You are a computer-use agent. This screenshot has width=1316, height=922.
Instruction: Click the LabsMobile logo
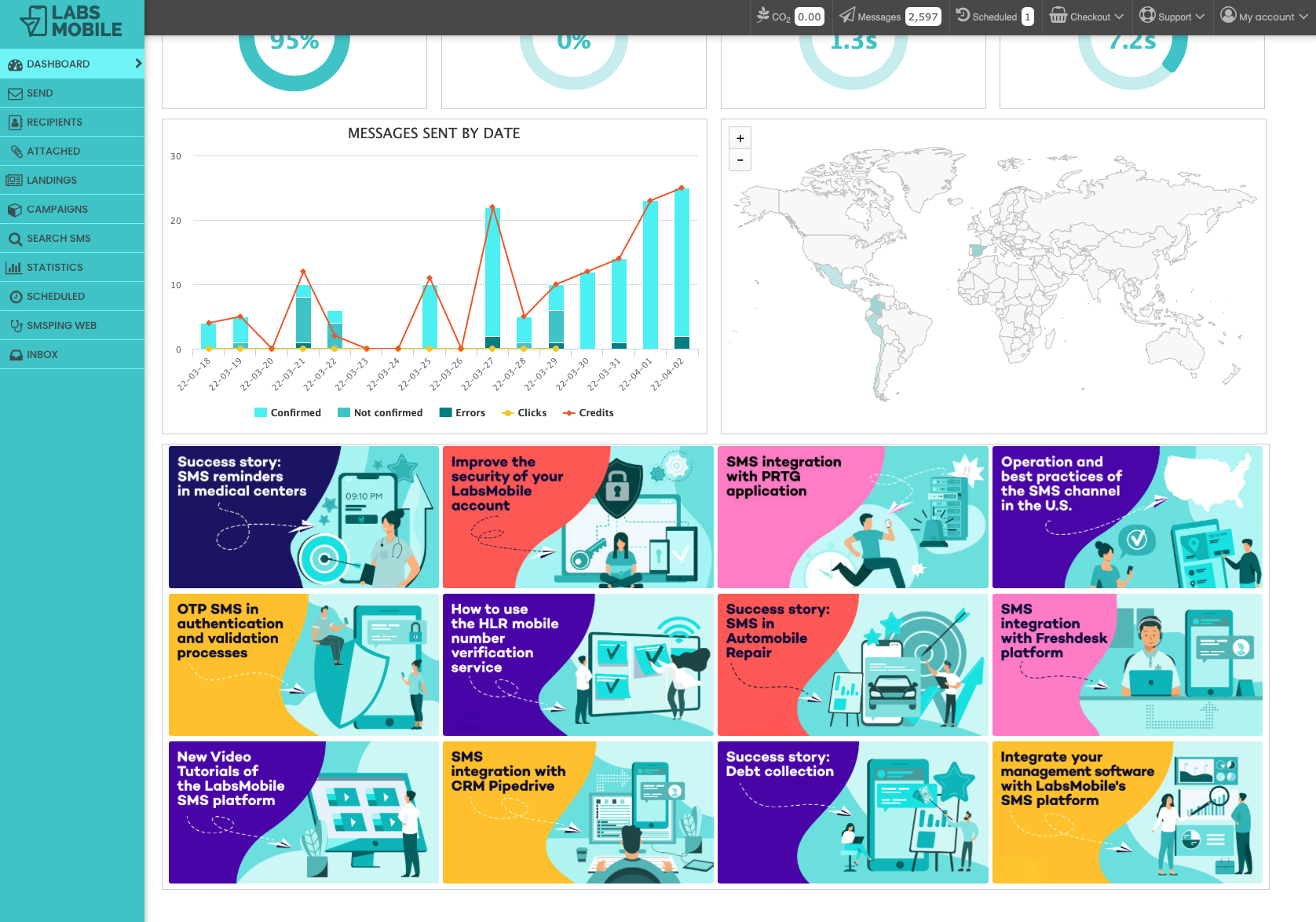(71, 21)
